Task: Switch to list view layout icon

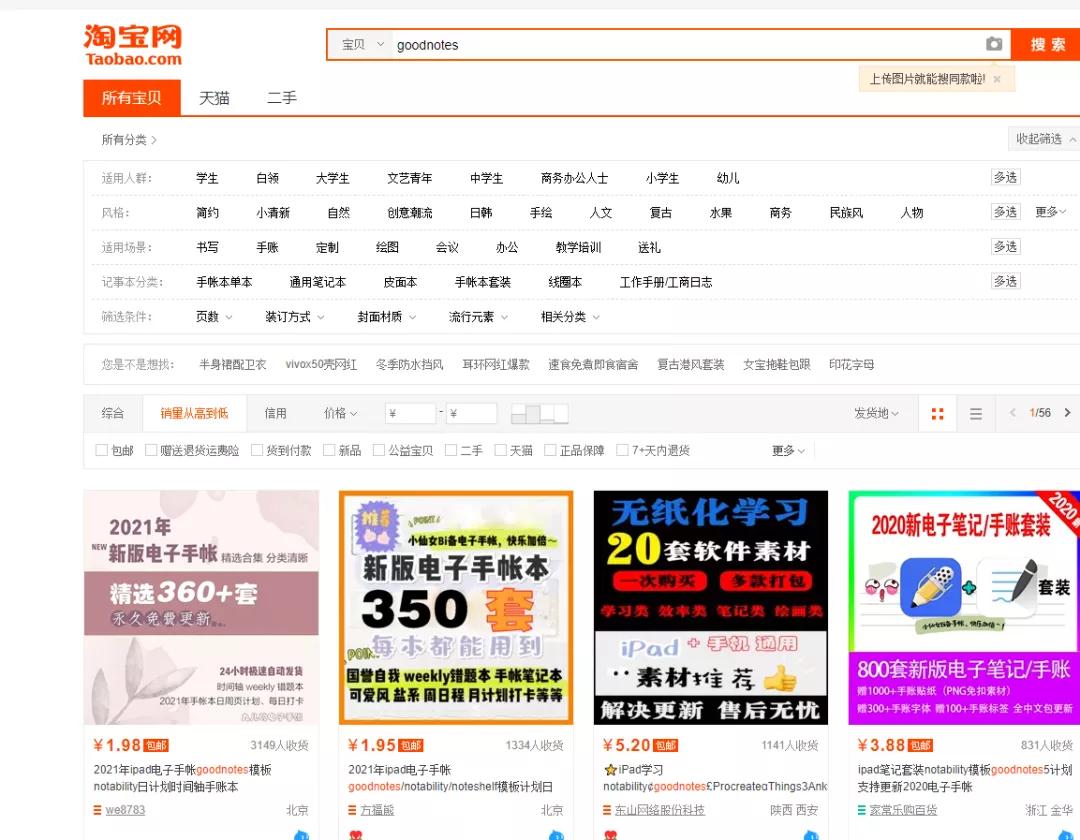Action: pos(975,414)
